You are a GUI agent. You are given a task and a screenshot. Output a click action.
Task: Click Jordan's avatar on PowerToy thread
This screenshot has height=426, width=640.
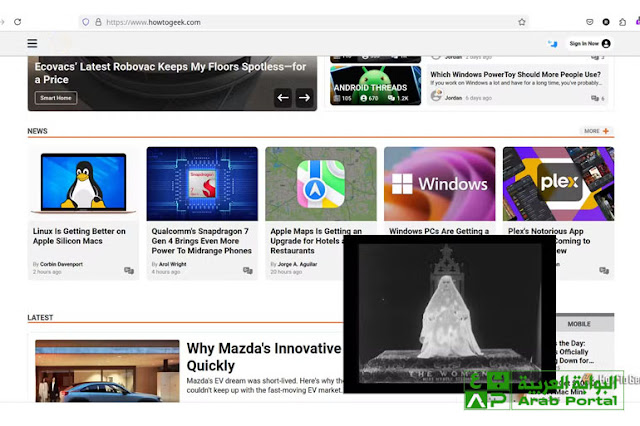click(x=436, y=95)
